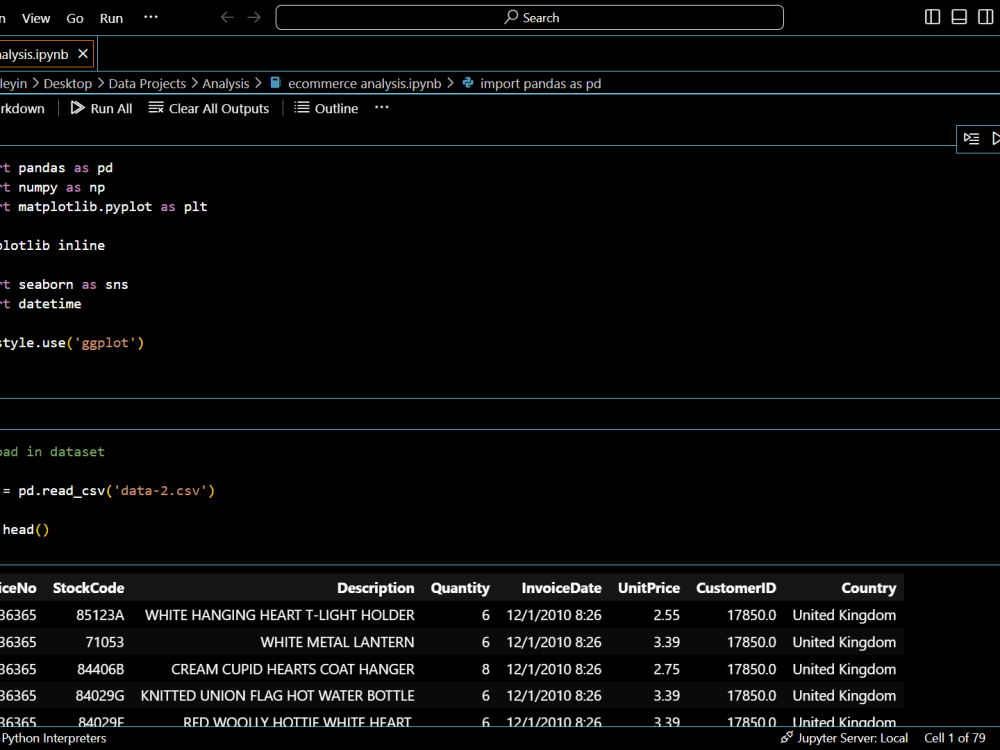Click the Run All play icon
The width and height of the screenshot is (1000, 750).
[78, 108]
